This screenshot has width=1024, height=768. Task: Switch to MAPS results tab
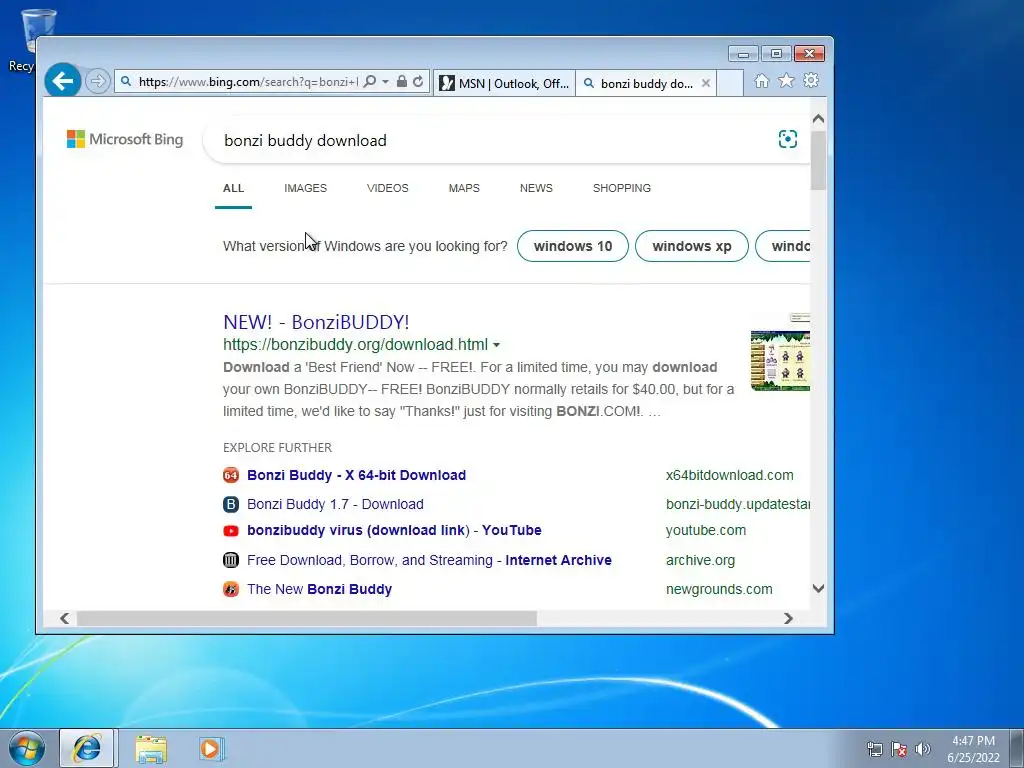464,188
